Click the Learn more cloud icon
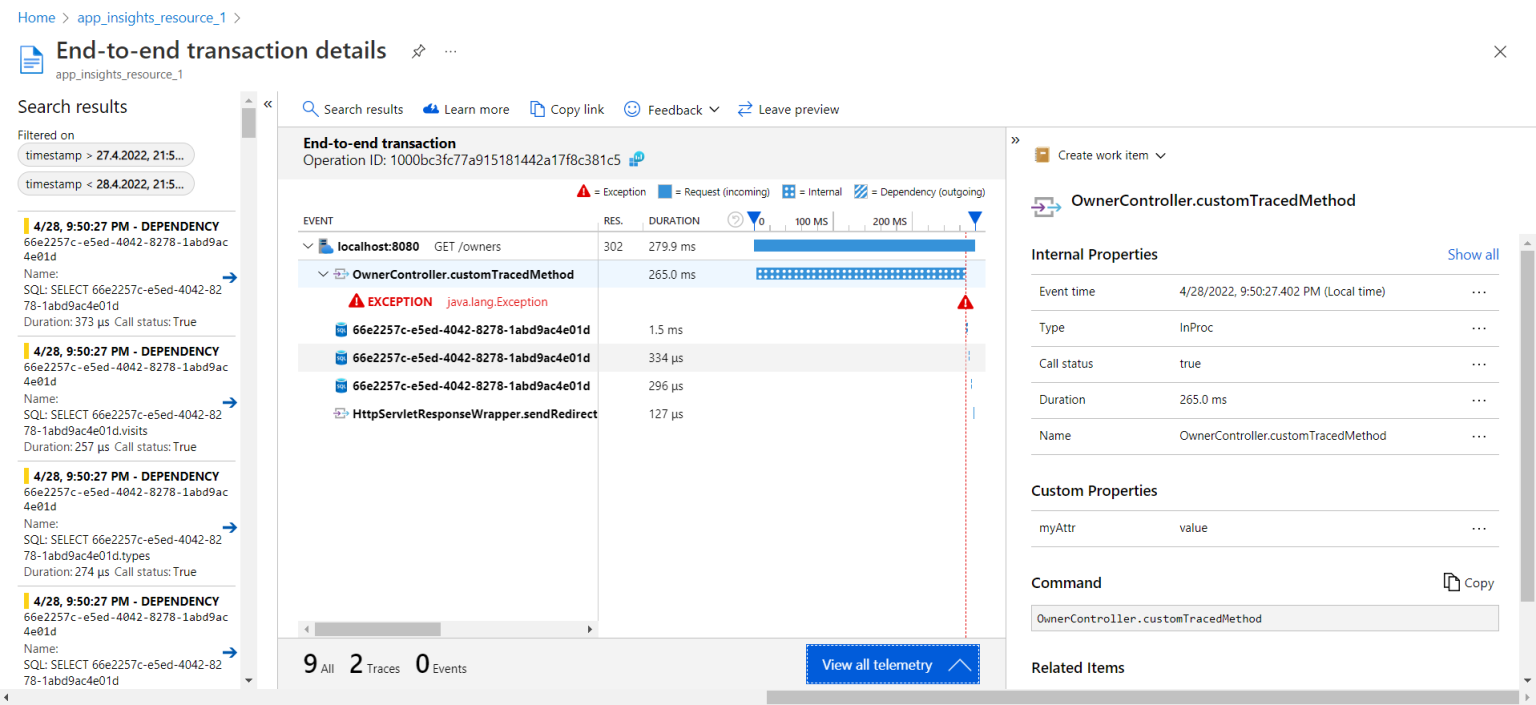The width and height of the screenshot is (1536, 705). pyautogui.click(x=432, y=108)
